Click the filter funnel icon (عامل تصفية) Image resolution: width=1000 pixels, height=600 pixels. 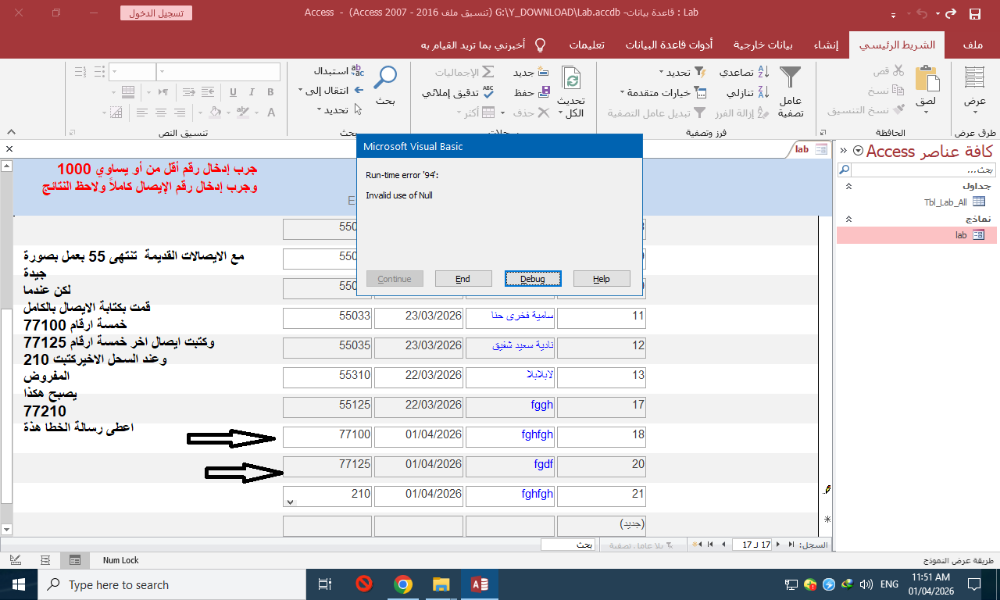[790, 80]
